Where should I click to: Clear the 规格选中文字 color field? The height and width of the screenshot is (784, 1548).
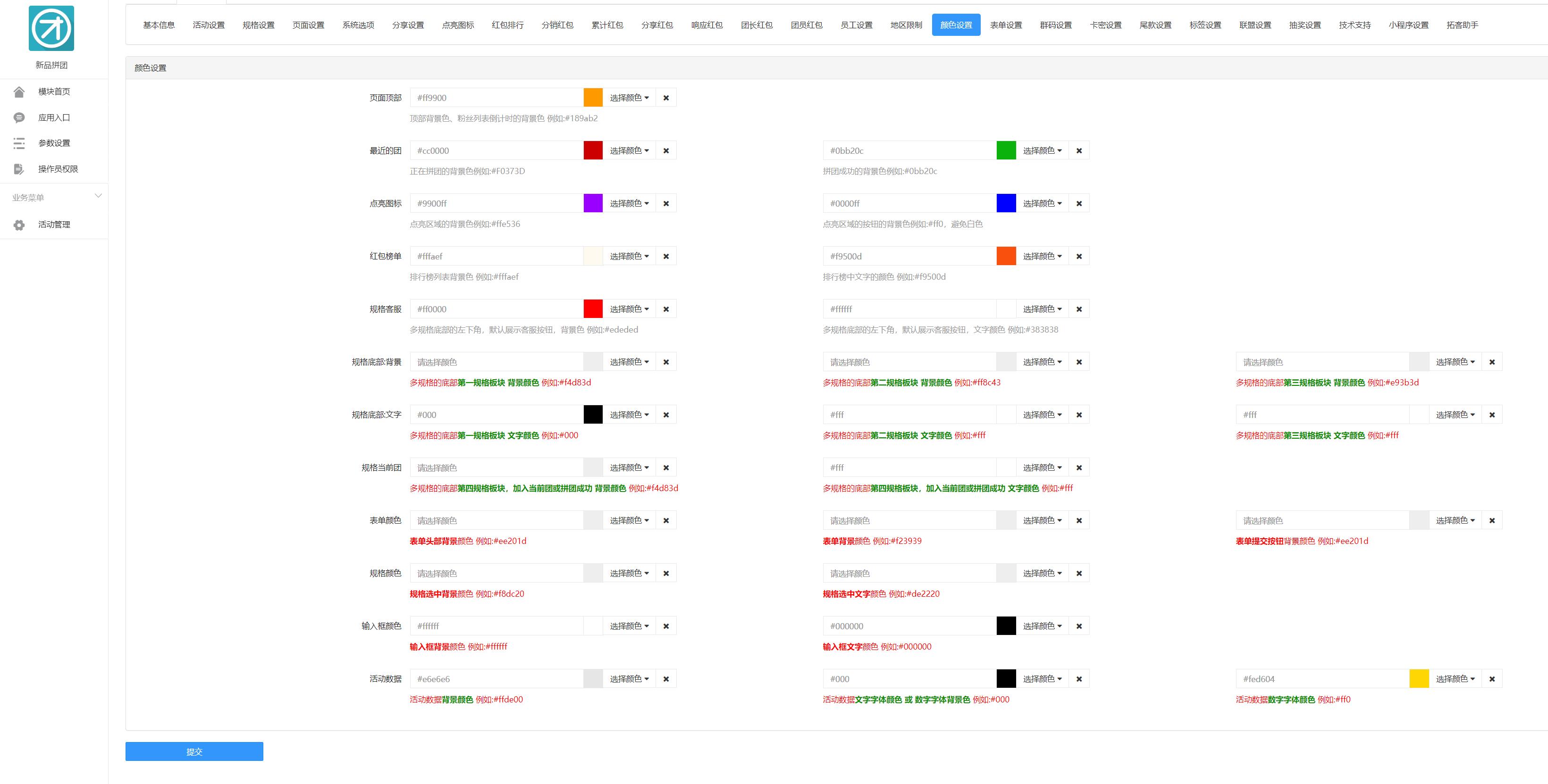(x=1079, y=573)
